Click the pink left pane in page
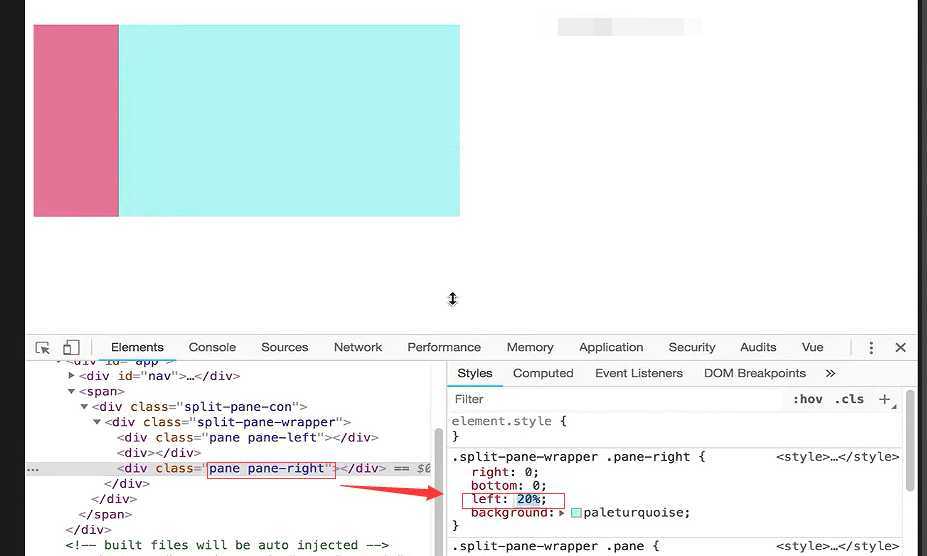927x556 pixels. (76, 121)
